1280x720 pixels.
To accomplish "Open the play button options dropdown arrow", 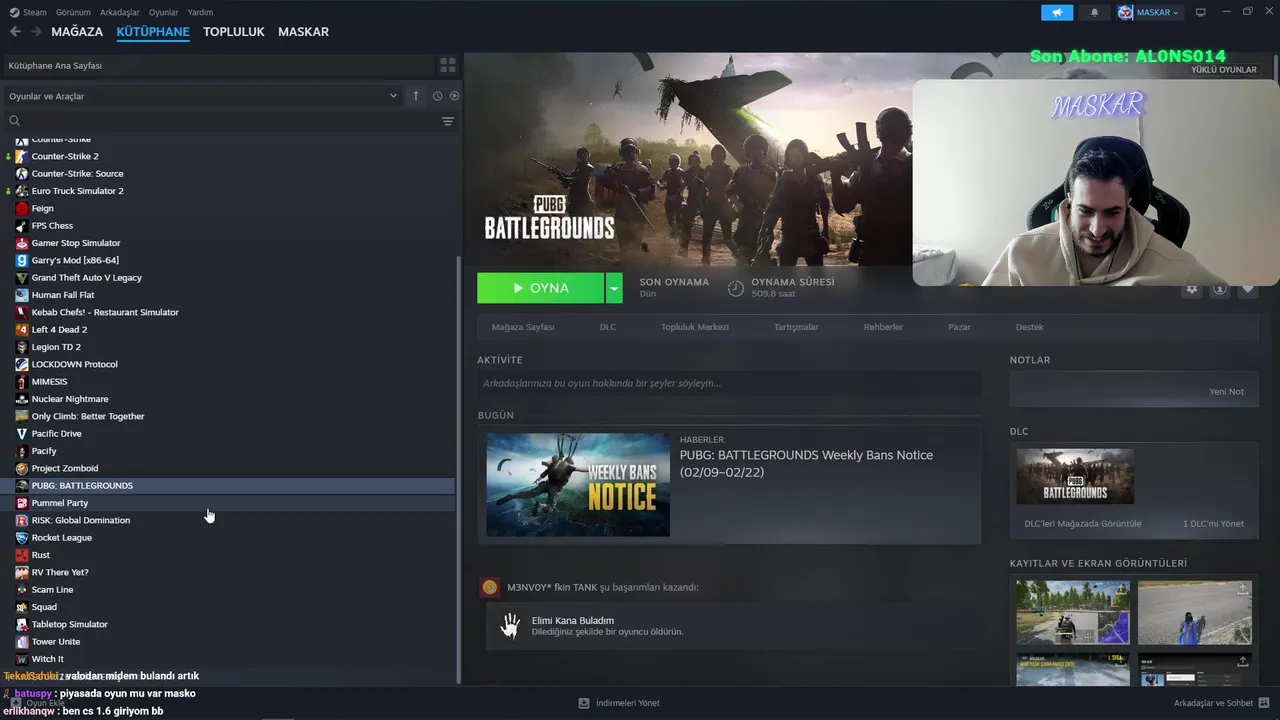I will [614, 288].
